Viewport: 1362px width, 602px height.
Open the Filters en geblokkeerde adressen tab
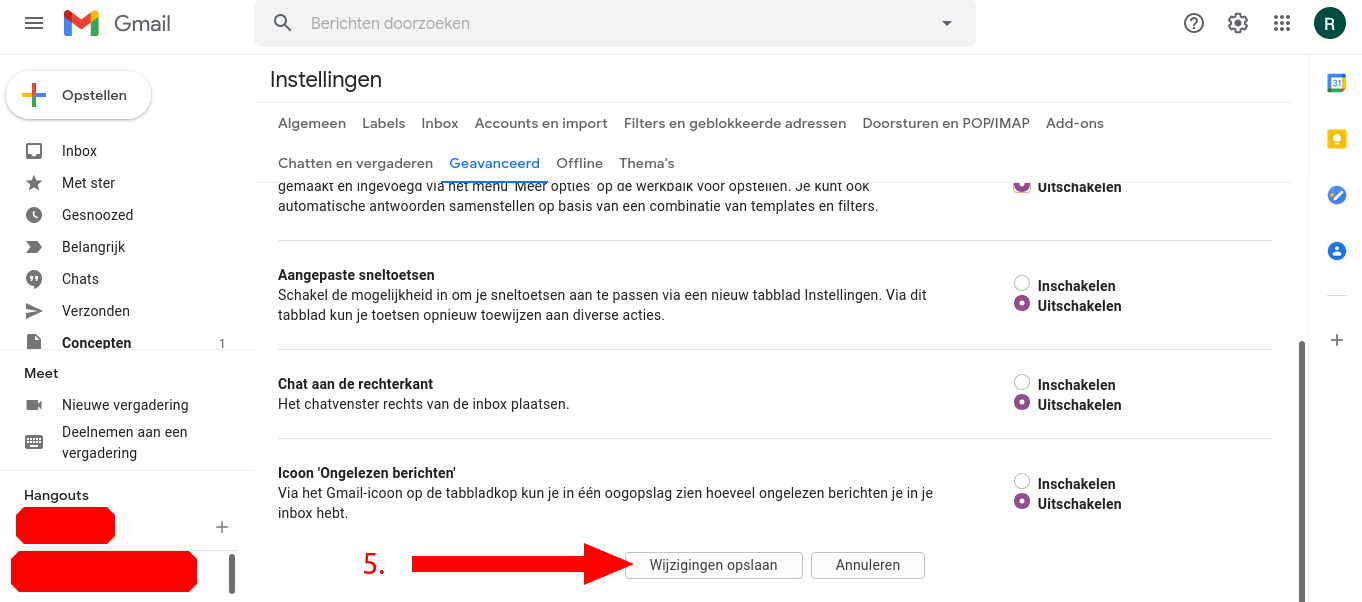tap(735, 123)
